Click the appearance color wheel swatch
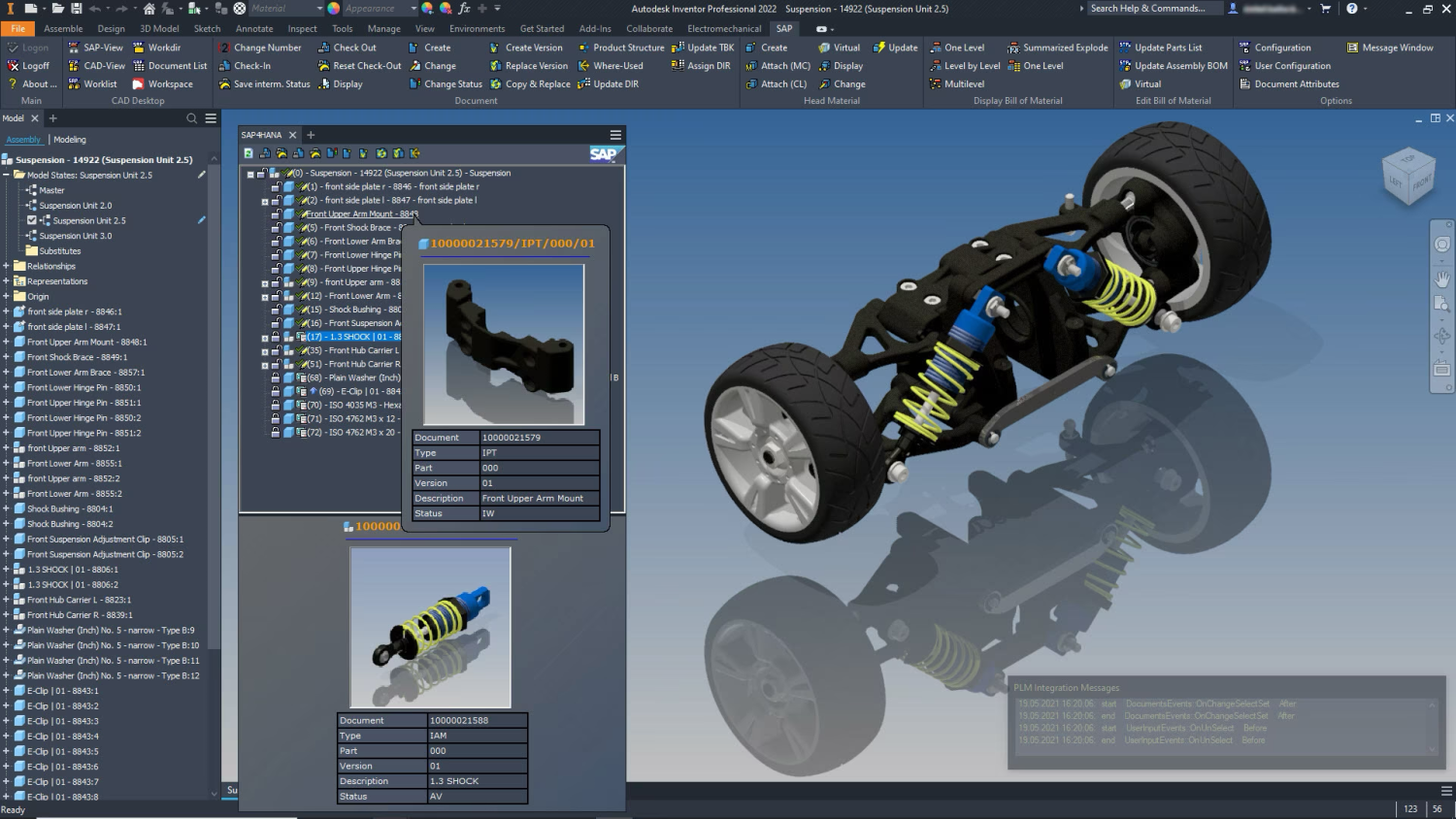This screenshot has width=1456, height=819. click(x=333, y=9)
